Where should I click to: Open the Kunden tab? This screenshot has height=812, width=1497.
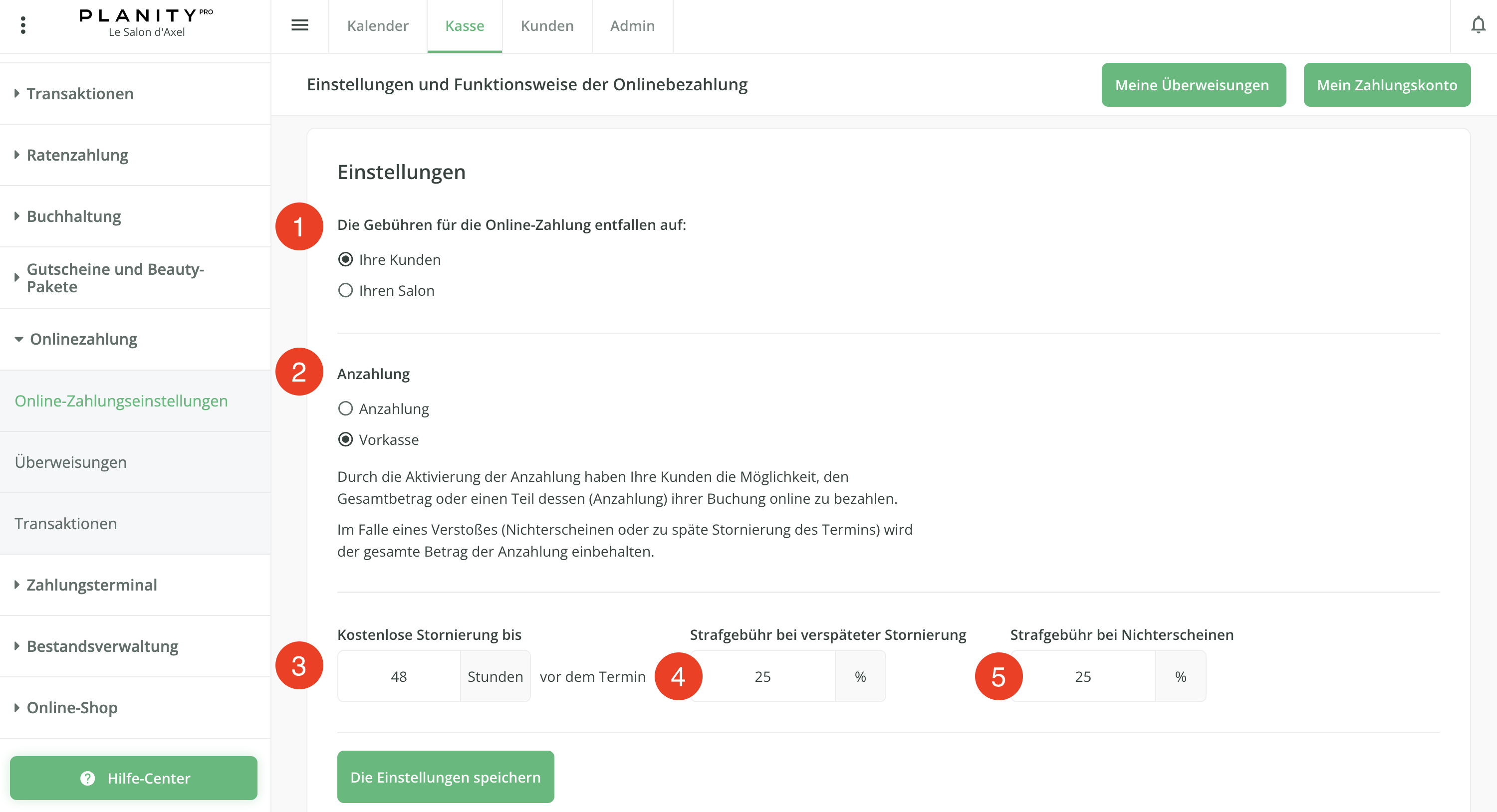click(x=547, y=26)
